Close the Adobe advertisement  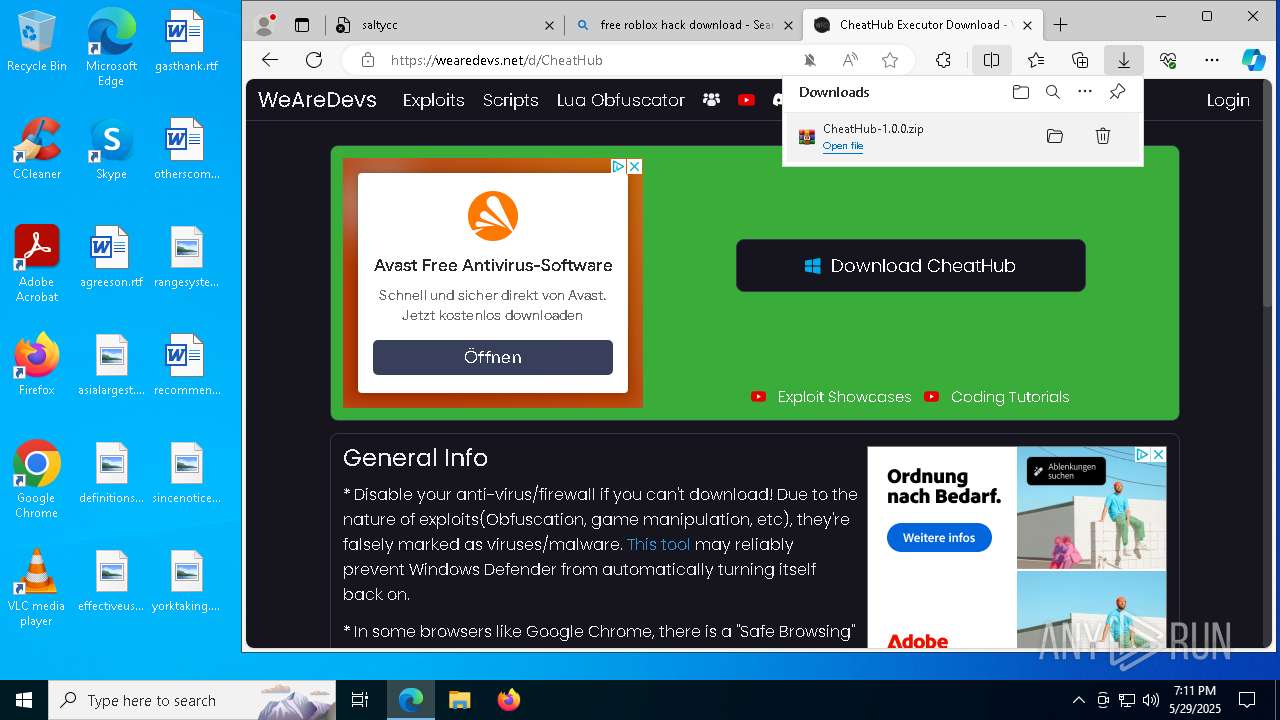pos(1158,454)
